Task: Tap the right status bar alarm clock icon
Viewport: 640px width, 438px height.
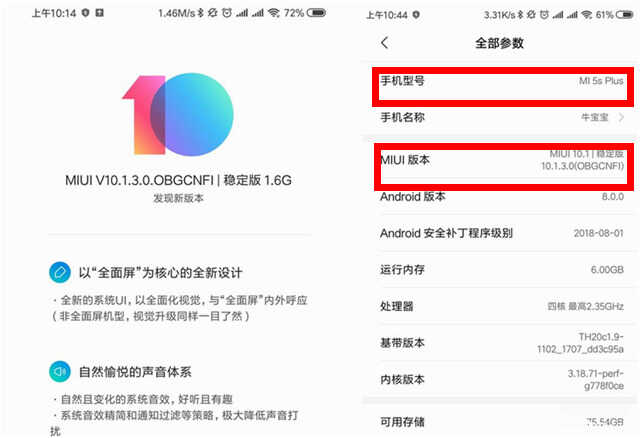Action: click(x=544, y=15)
